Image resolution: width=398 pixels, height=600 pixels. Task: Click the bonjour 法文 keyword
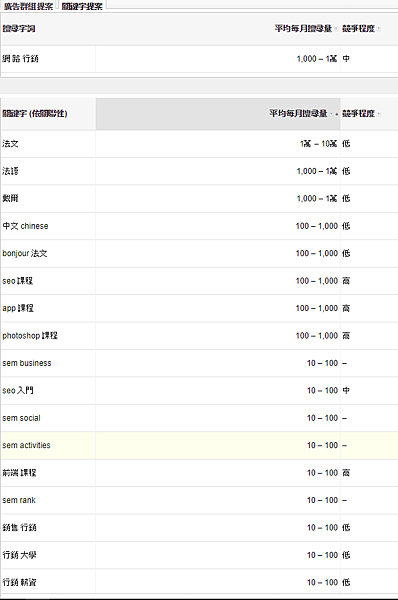25,253
